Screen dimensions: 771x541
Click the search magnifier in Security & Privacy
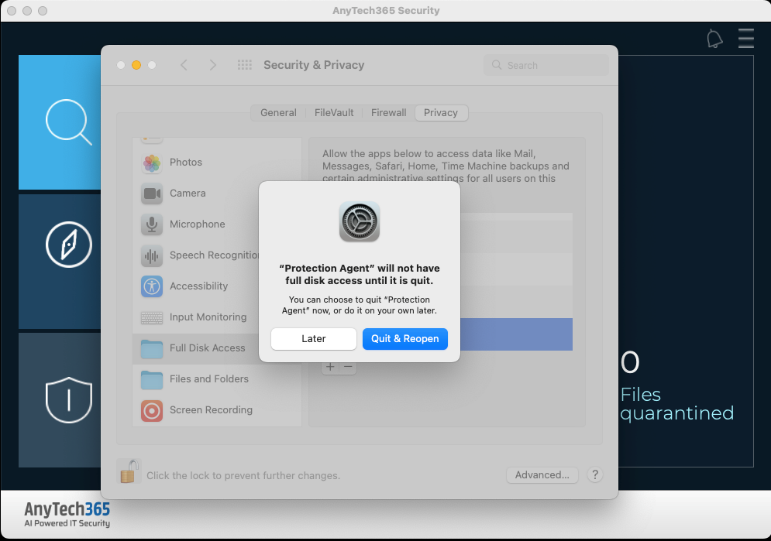(497, 65)
